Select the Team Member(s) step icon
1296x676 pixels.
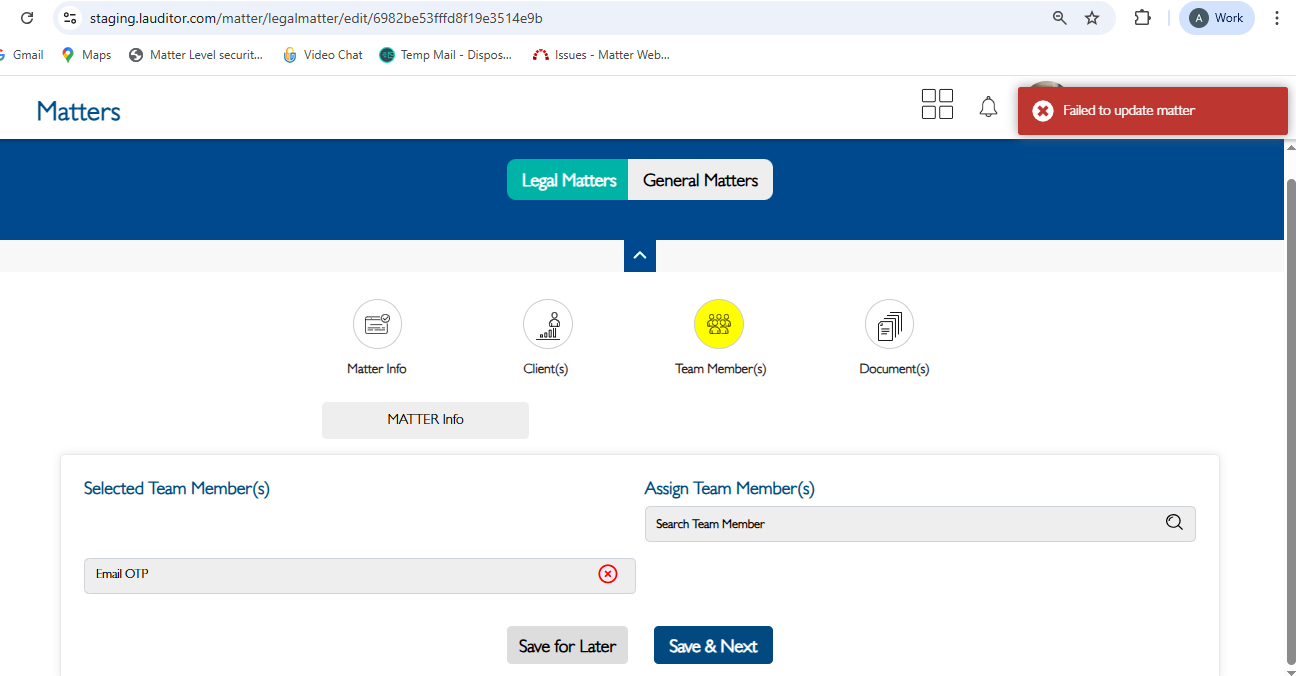719,324
